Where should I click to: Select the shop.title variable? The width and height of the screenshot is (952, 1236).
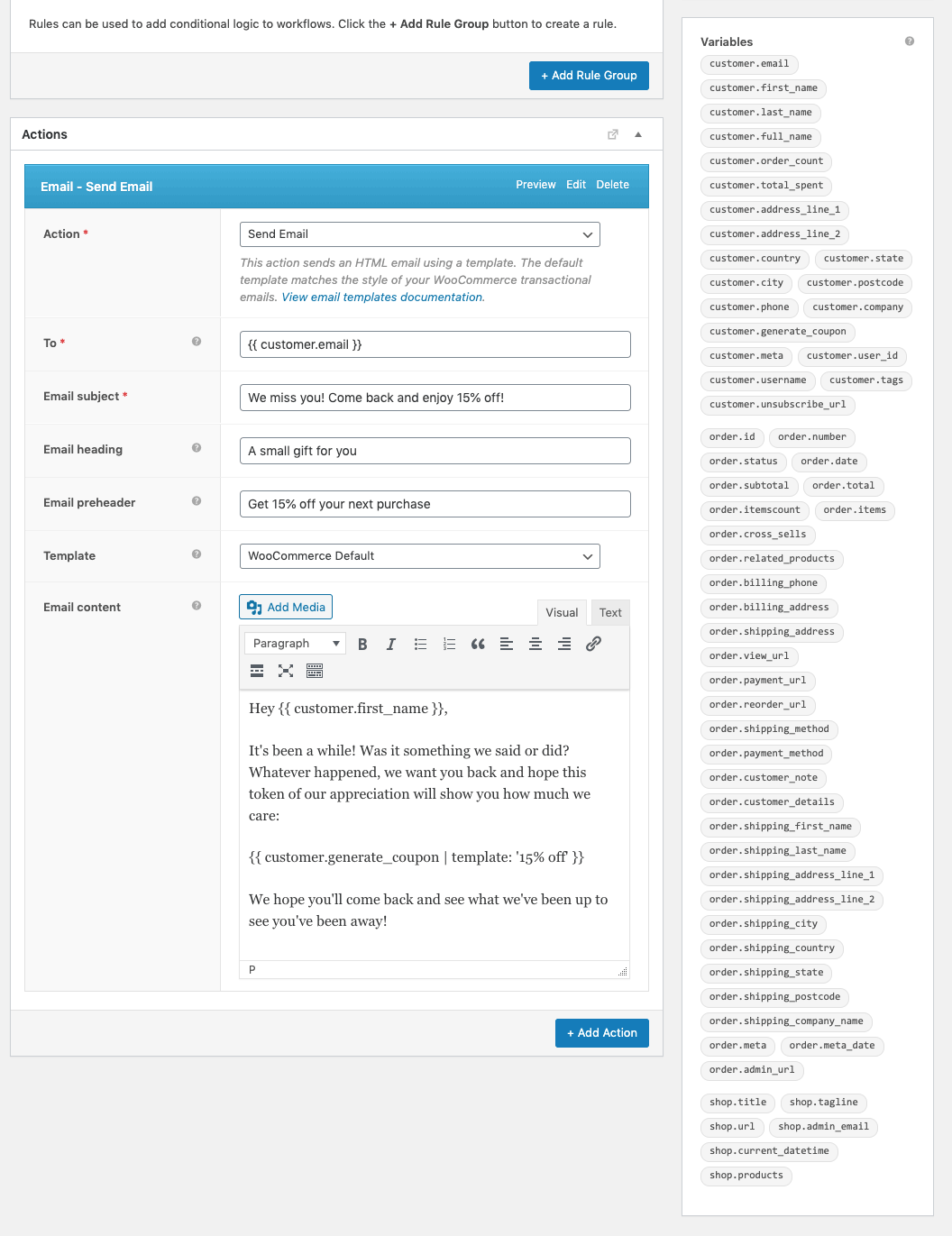coord(738,1103)
